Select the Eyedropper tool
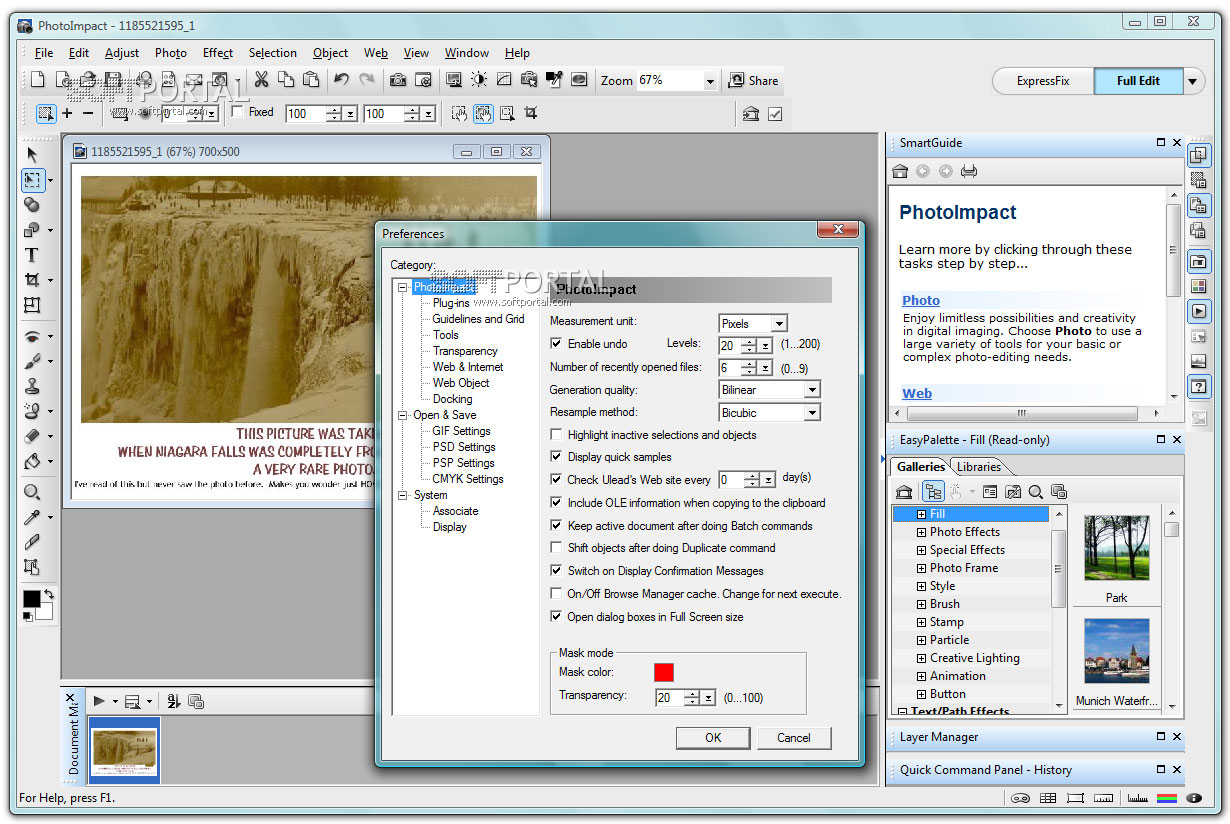This screenshot has height=824, width=1230. click(32, 517)
